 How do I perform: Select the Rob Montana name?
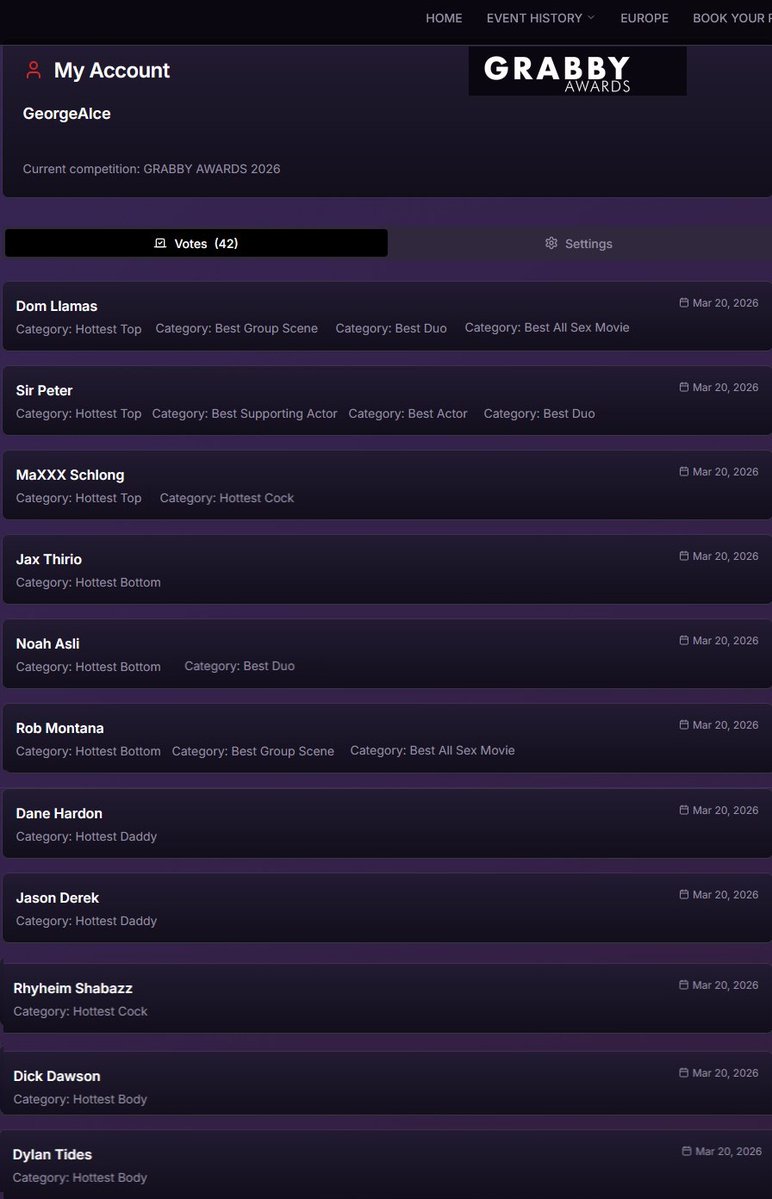point(60,728)
